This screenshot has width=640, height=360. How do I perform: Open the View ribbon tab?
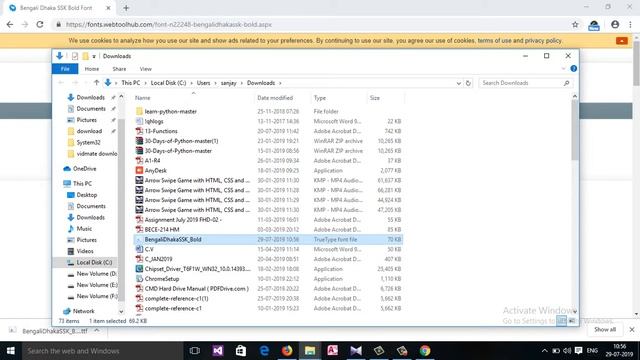click(146, 69)
